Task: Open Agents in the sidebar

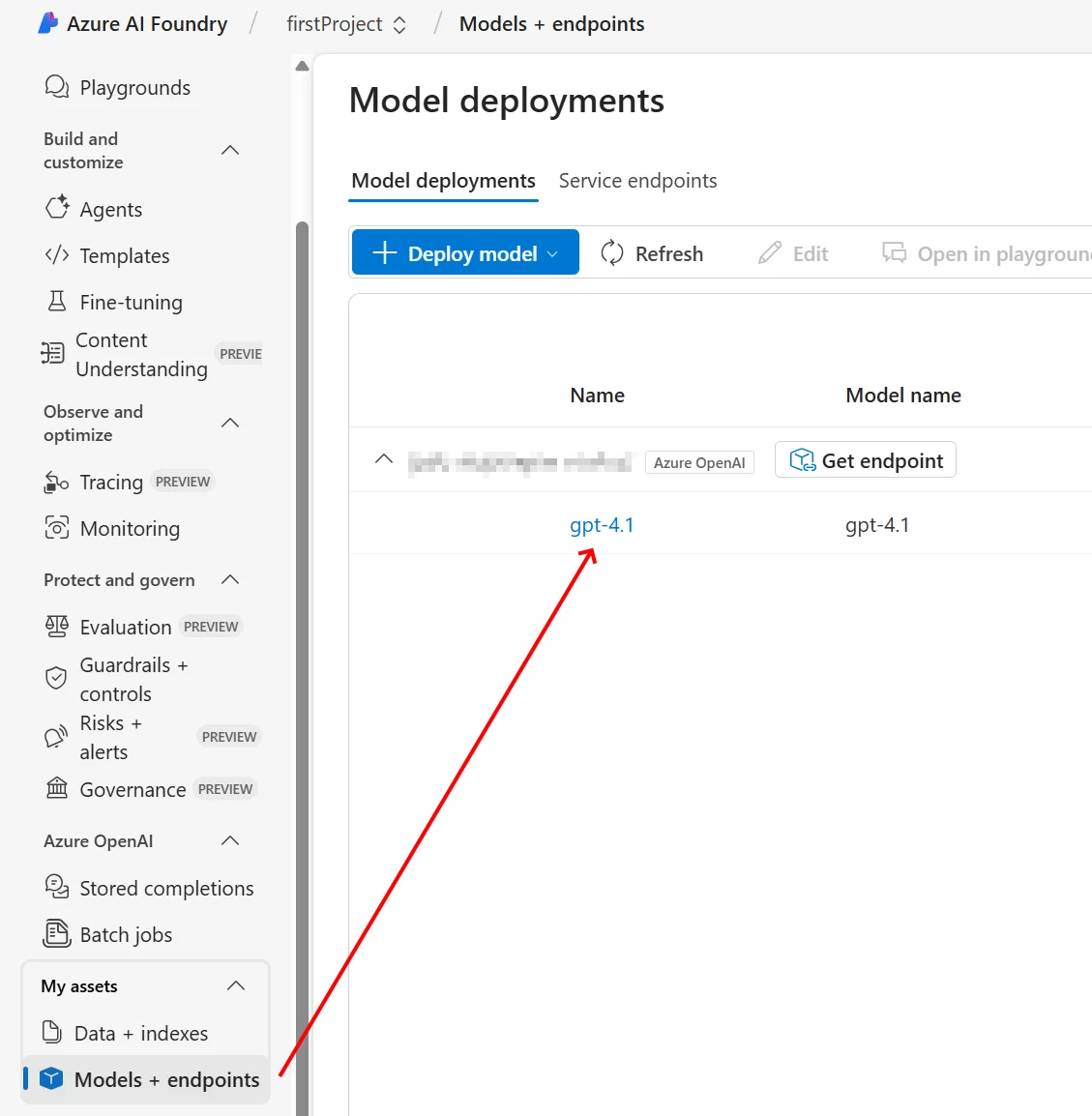Action: tap(110, 209)
